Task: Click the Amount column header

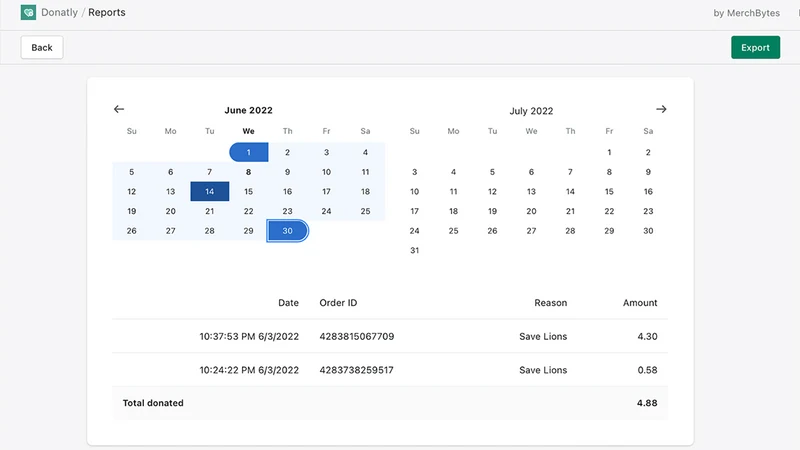Action: [640, 303]
